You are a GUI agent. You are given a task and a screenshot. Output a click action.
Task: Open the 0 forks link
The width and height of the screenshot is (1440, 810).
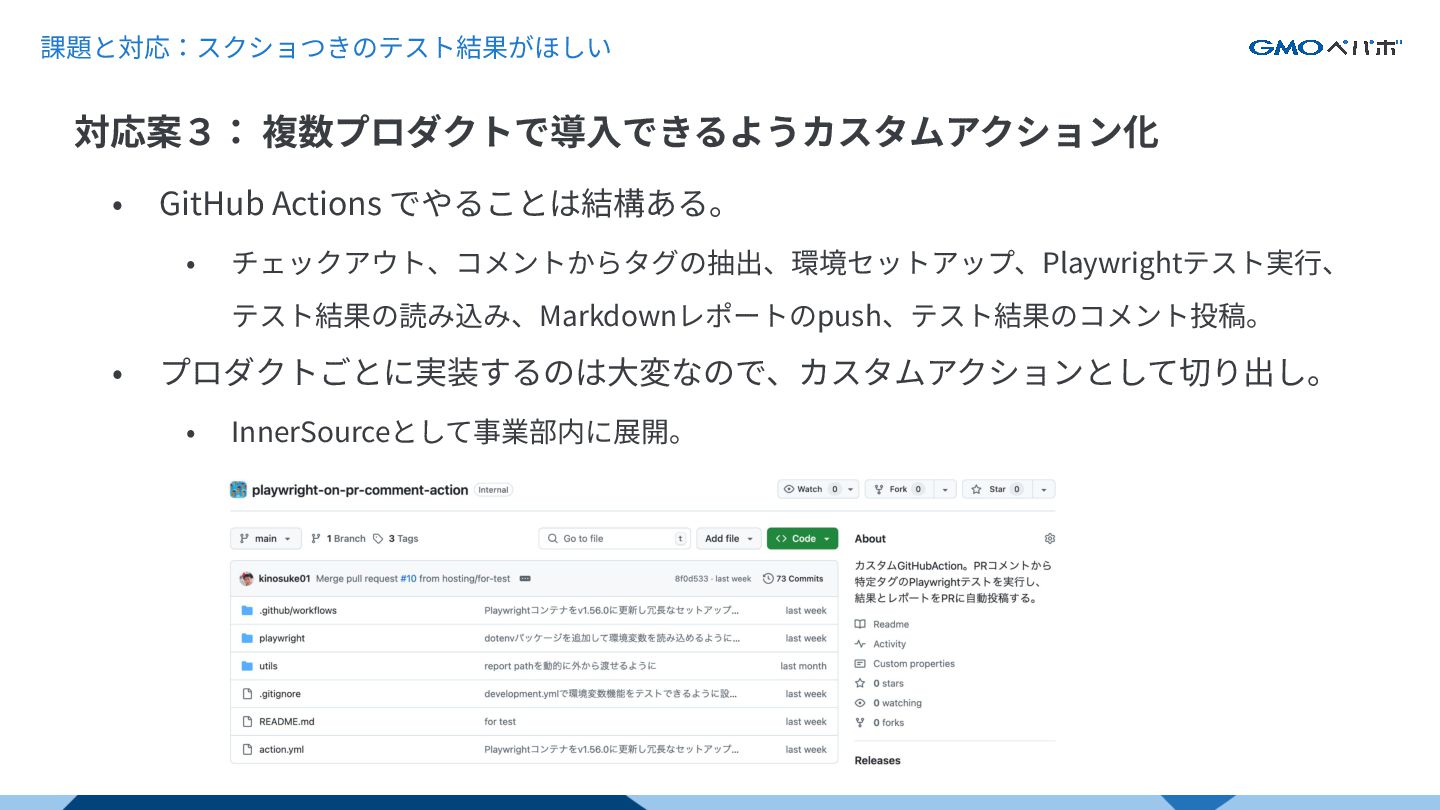coord(888,722)
